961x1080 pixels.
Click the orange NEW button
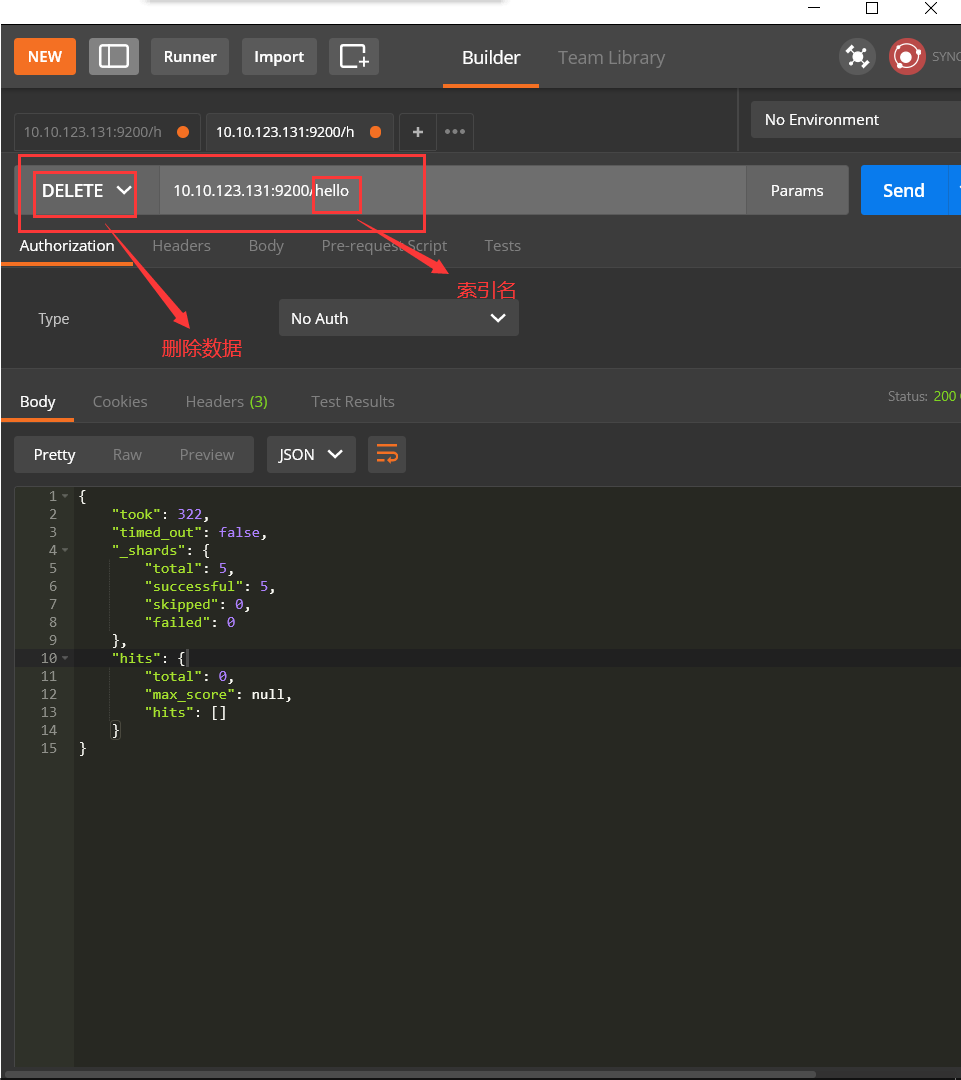pyautogui.click(x=45, y=56)
